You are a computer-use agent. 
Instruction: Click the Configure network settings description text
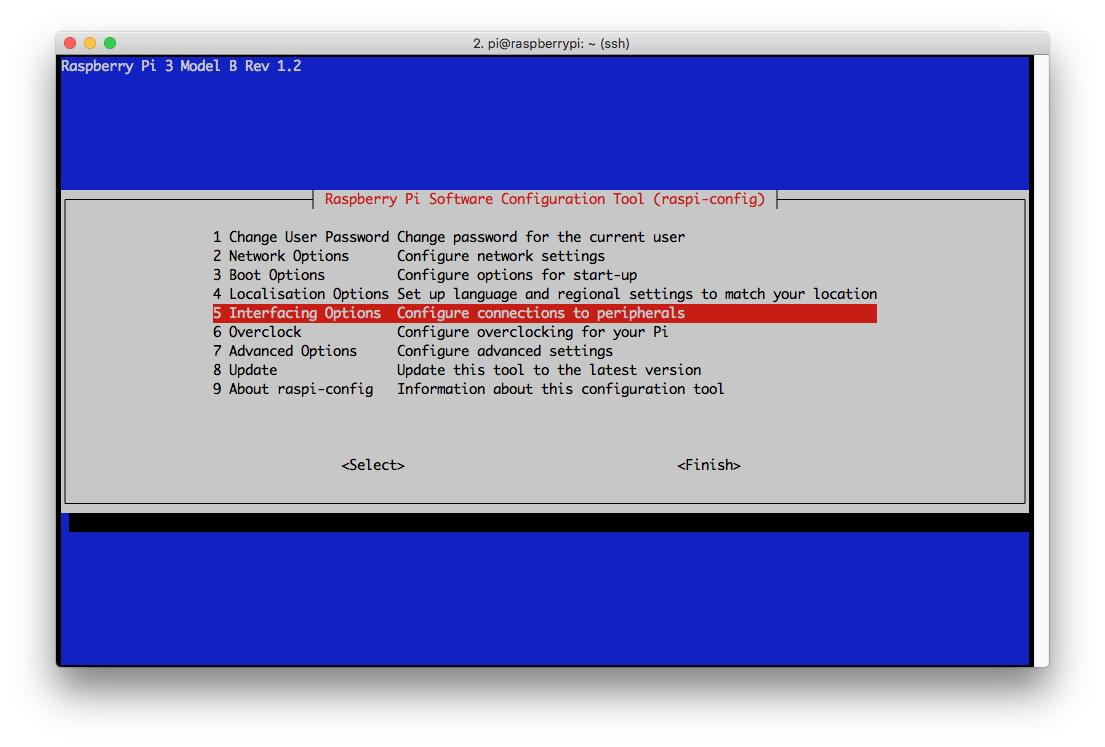tap(500, 256)
